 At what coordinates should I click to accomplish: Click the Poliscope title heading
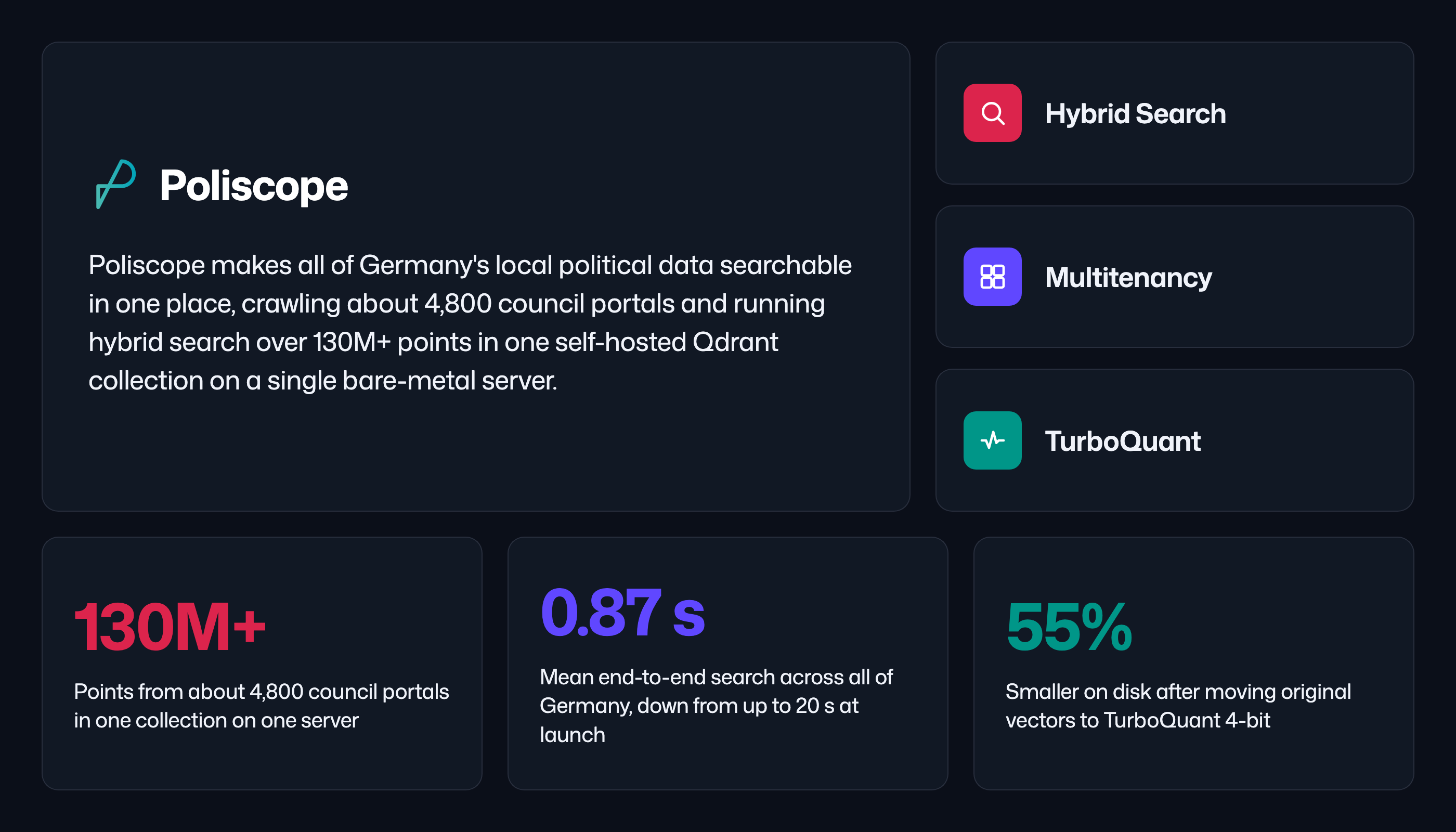click(253, 186)
